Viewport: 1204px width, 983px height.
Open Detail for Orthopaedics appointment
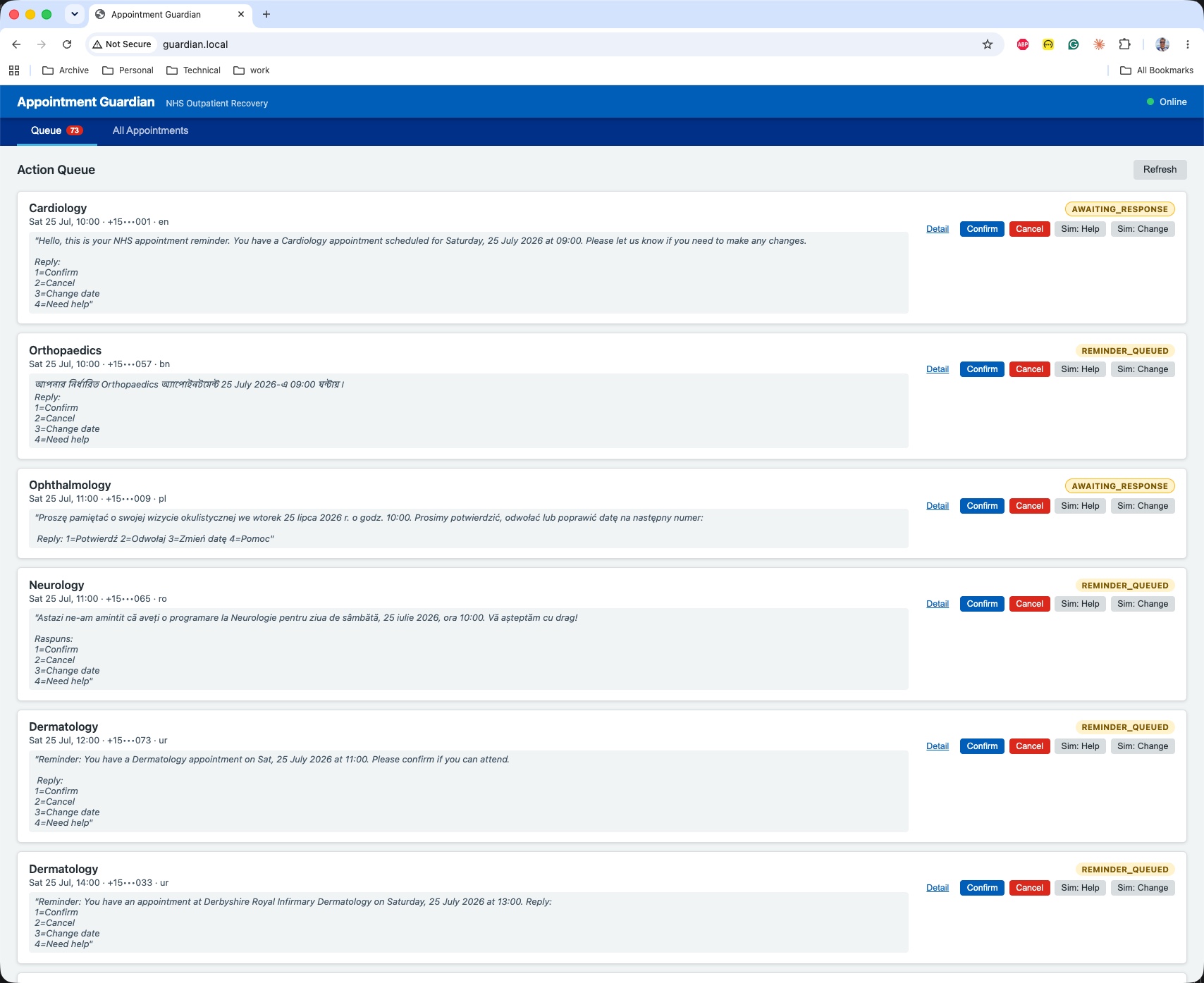click(938, 369)
